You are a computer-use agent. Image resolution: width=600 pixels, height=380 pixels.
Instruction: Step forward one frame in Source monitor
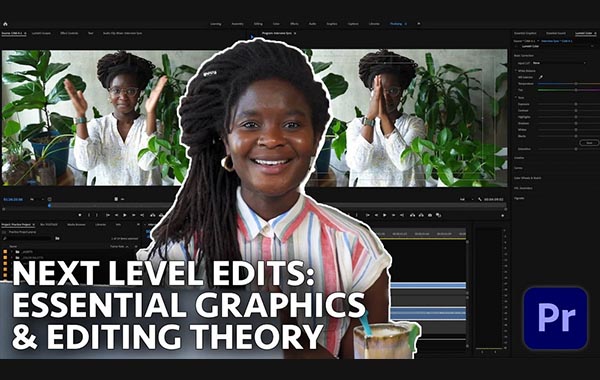133,215
